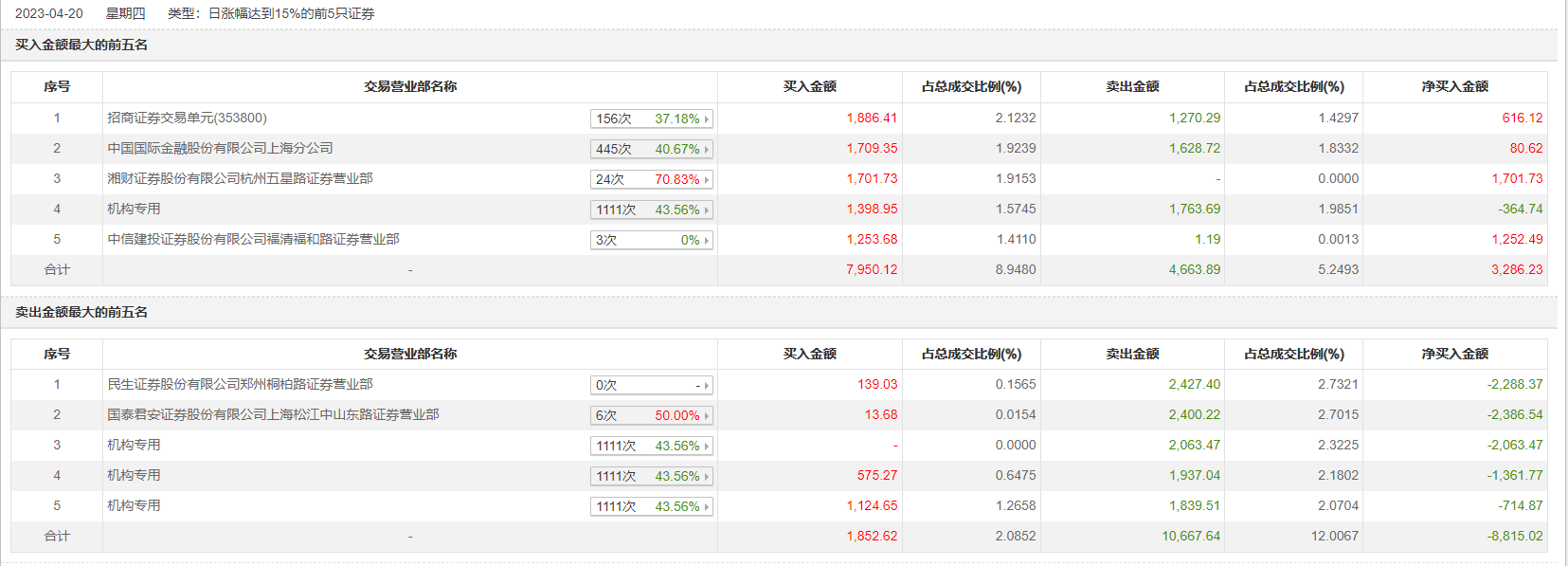Click 净买入金额 header in the buy table

pyautogui.click(x=1454, y=86)
